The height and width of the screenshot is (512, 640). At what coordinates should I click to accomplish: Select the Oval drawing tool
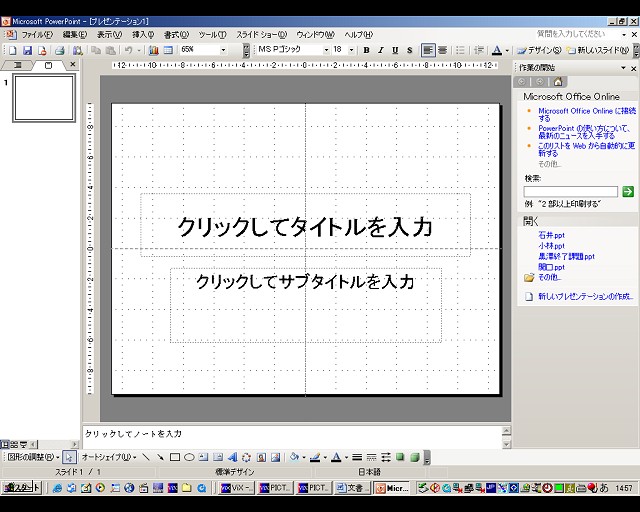point(189,457)
